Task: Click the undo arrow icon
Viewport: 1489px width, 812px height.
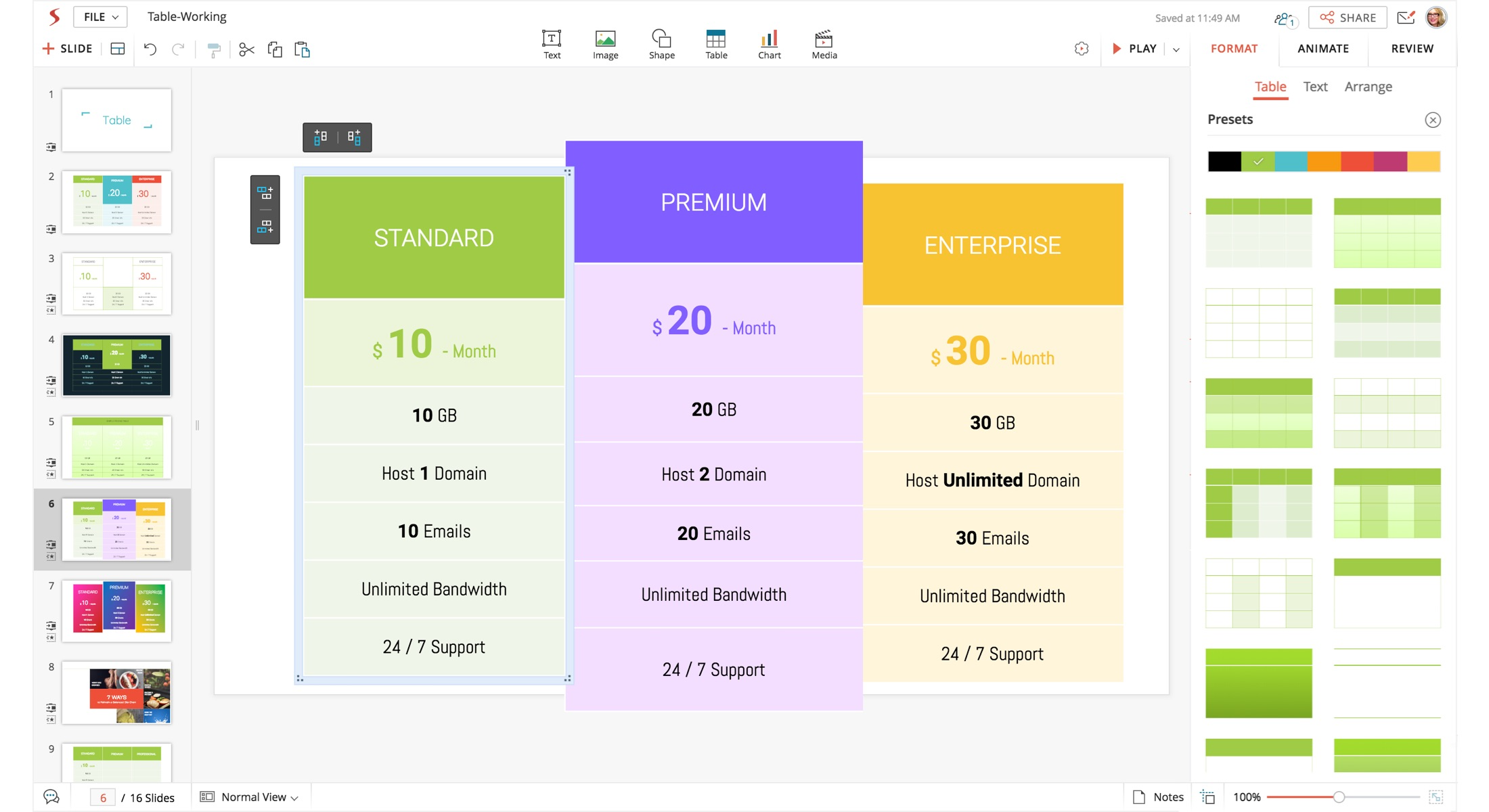Action: tap(150, 49)
